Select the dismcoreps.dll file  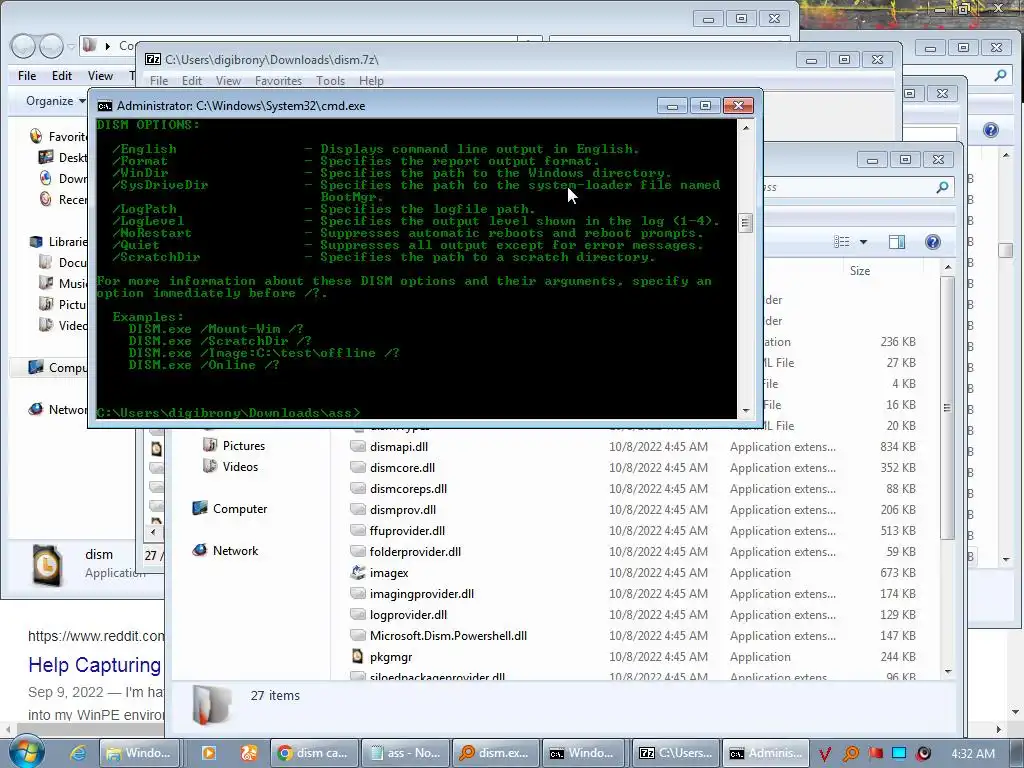[x=408, y=488]
